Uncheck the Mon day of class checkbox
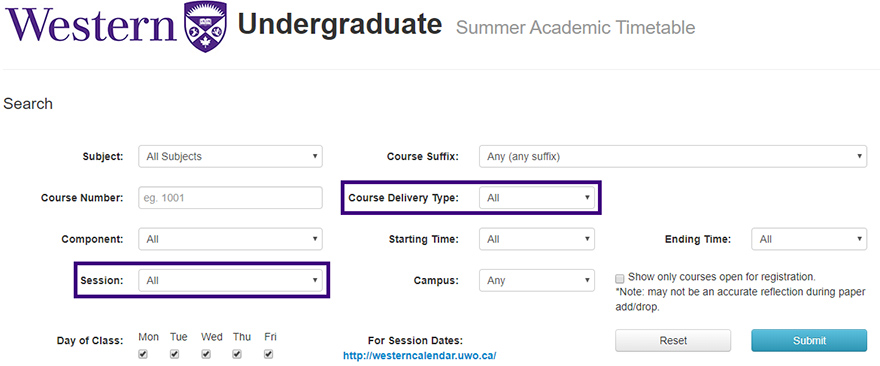The height and width of the screenshot is (366, 880). [x=143, y=354]
